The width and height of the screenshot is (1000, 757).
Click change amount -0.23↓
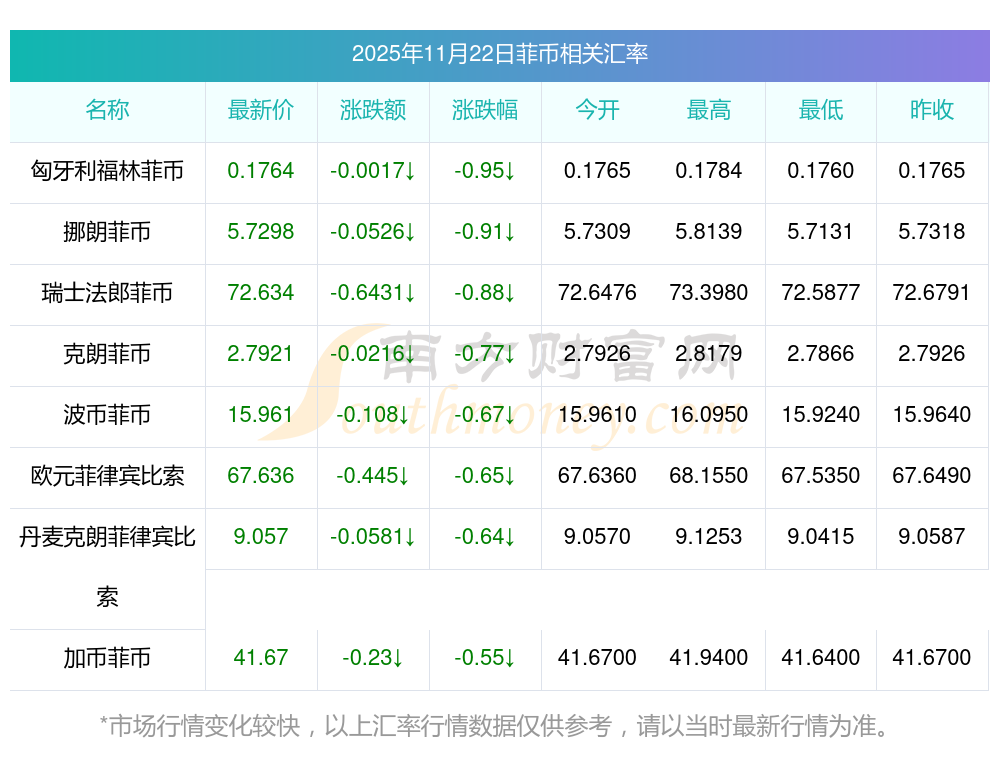click(x=373, y=657)
